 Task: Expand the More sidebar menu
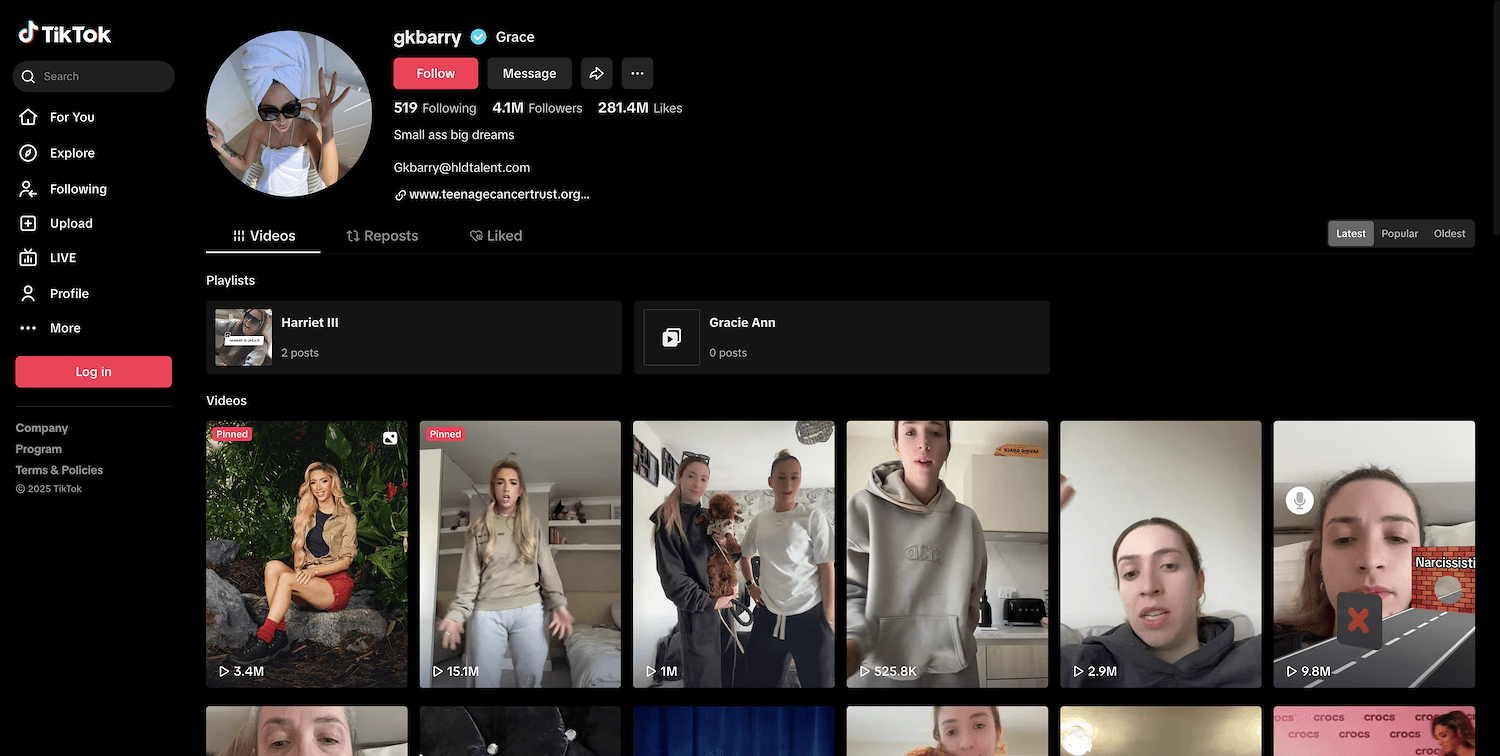64,328
